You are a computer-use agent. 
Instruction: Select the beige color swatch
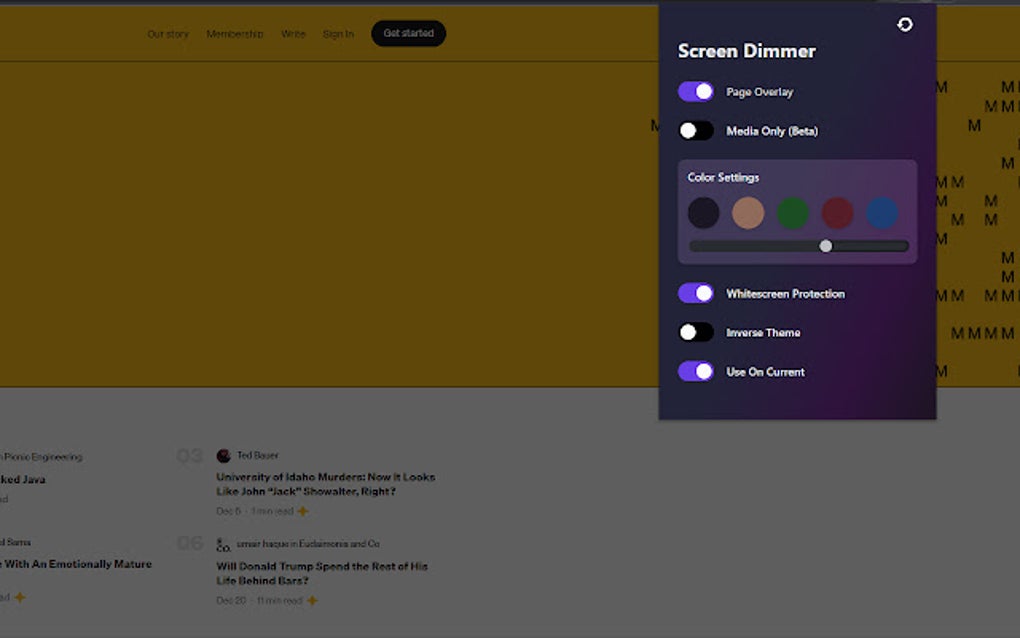(x=748, y=213)
